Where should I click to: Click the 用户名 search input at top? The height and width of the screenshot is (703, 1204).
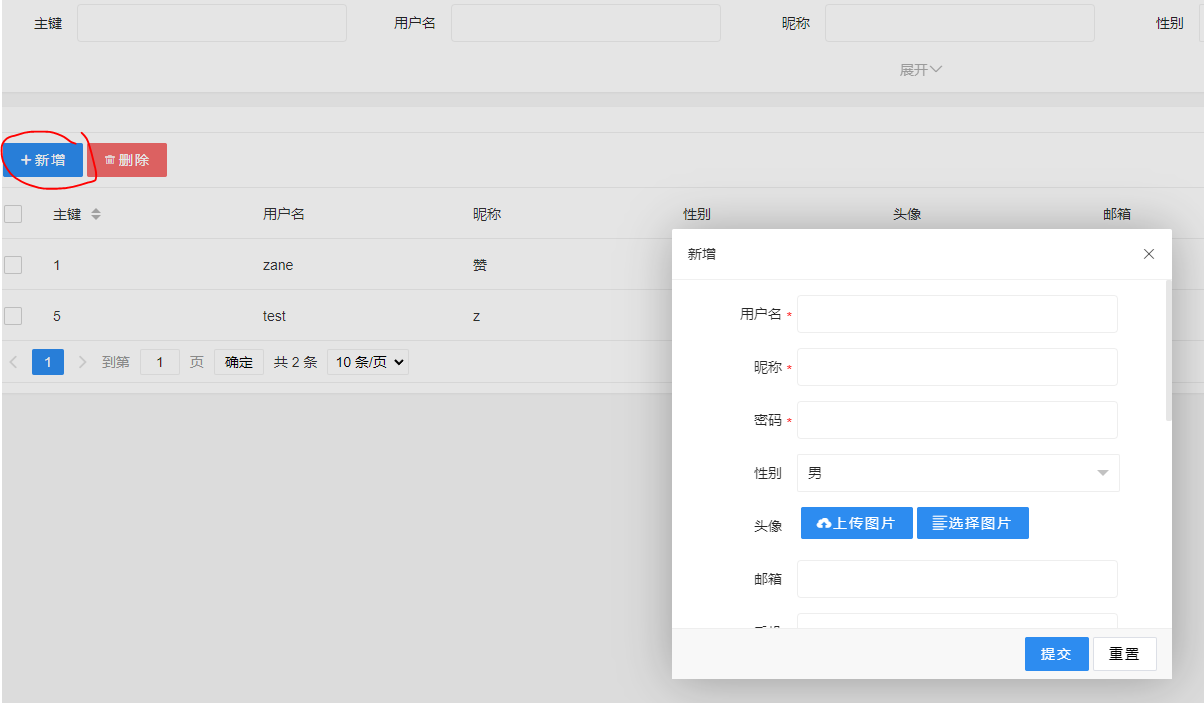(x=586, y=23)
